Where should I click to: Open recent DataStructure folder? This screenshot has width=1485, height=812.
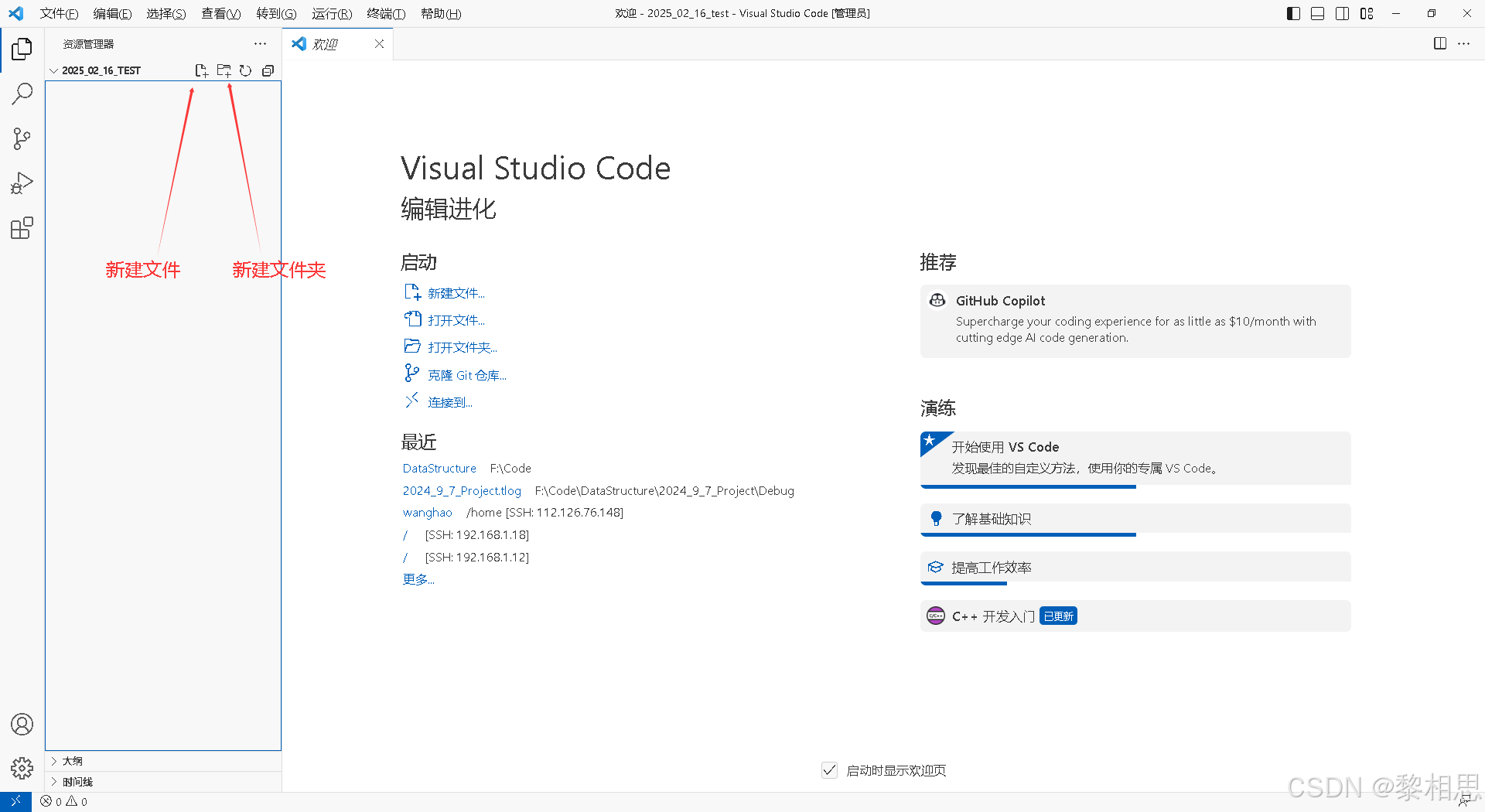point(439,469)
